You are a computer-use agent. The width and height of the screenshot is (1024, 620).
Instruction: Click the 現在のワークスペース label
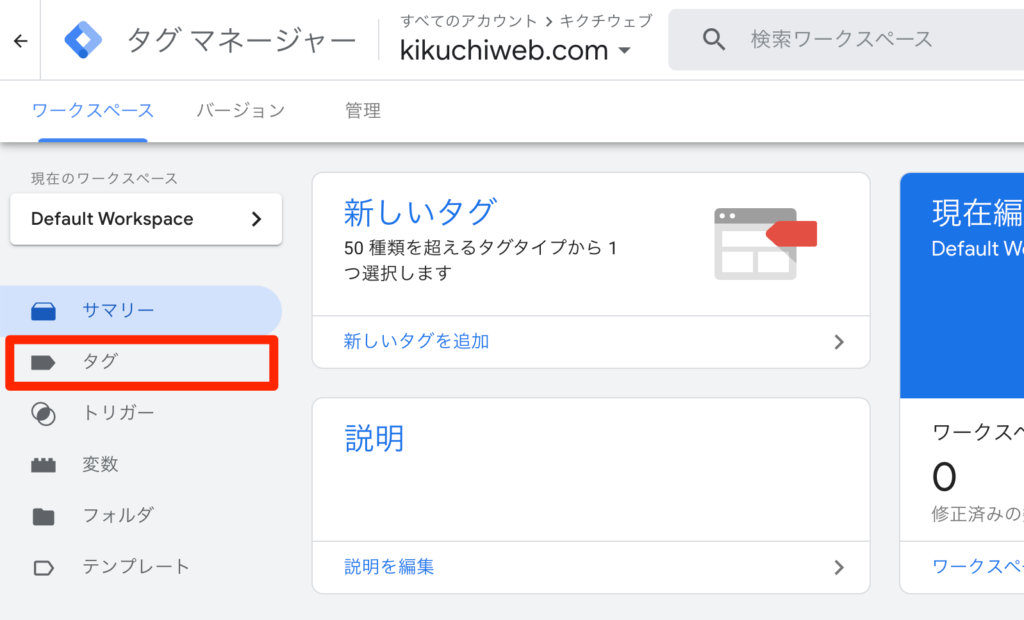(x=104, y=179)
